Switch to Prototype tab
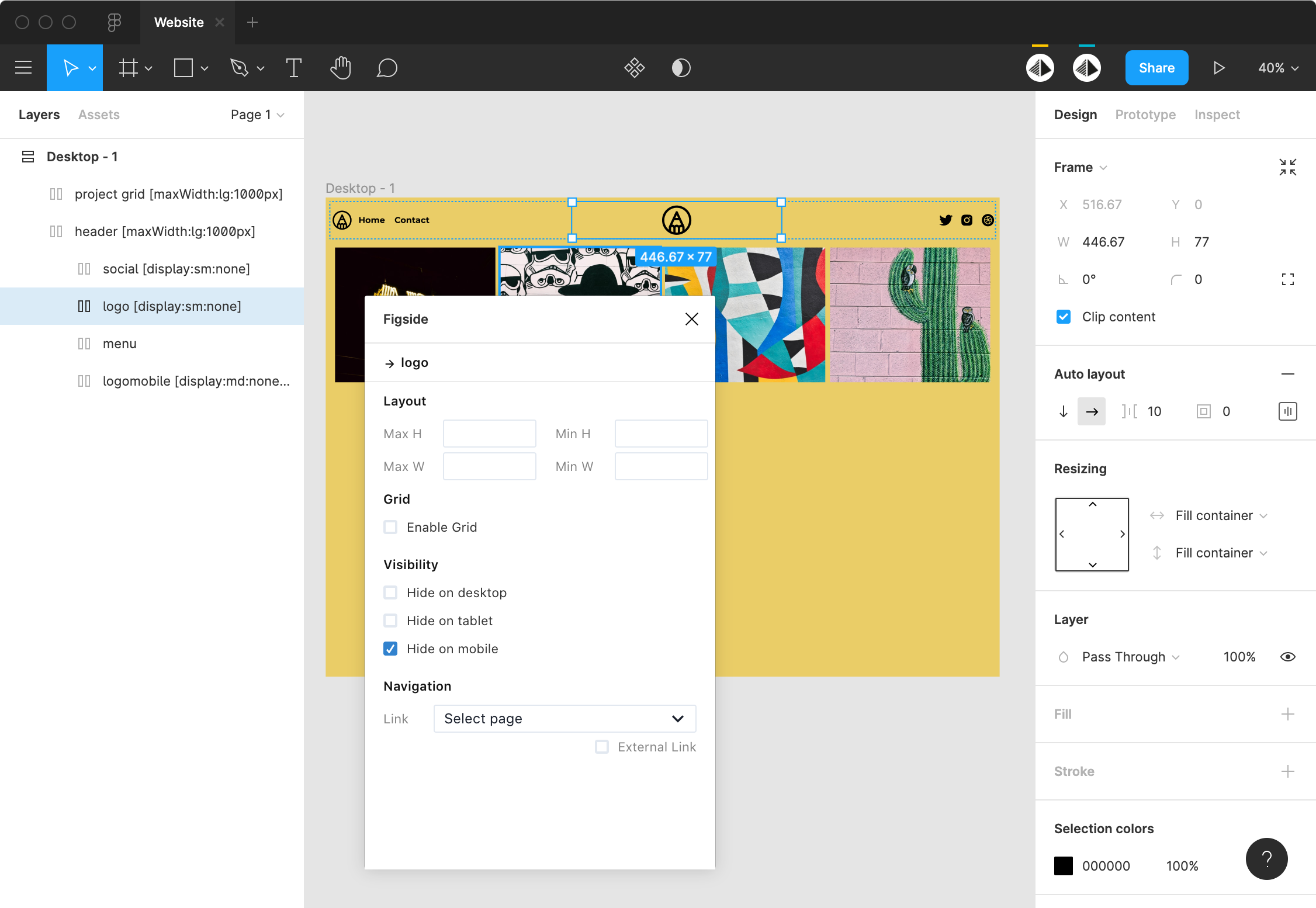This screenshot has width=1316, height=908. [1145, 115]
